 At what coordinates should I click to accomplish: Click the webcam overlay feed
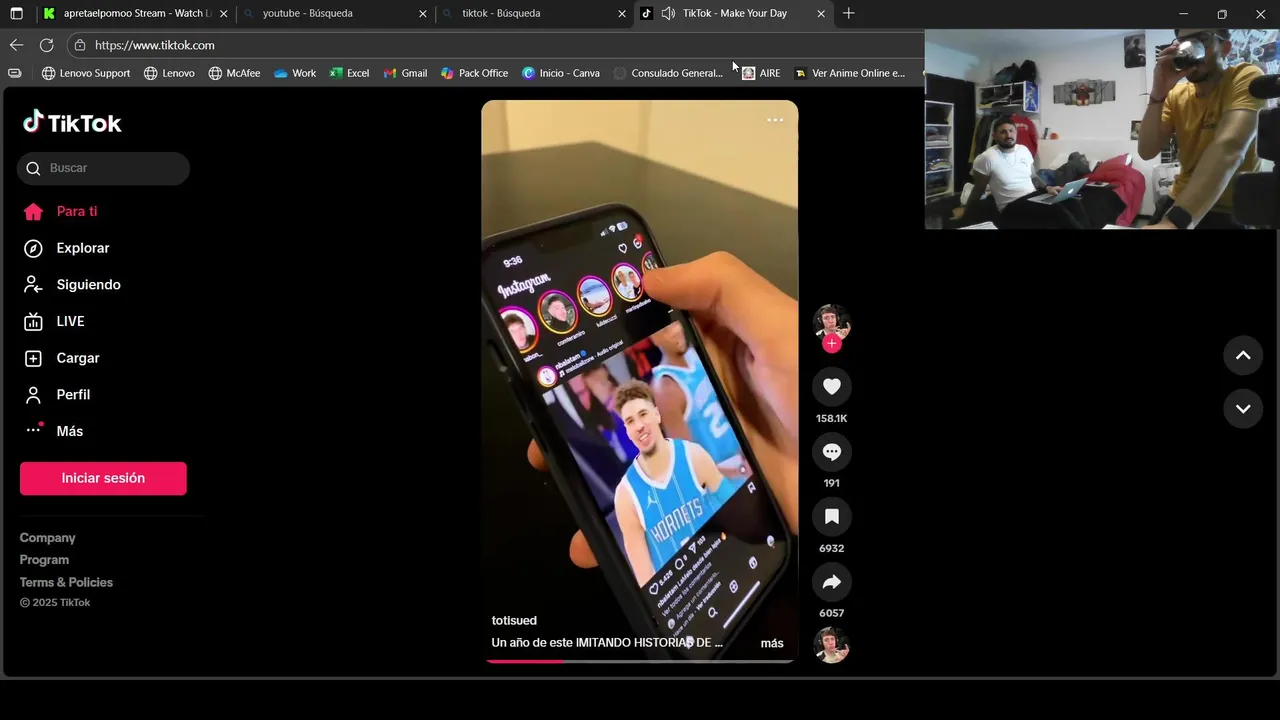pyautogui.click(x=1102, y=130)
